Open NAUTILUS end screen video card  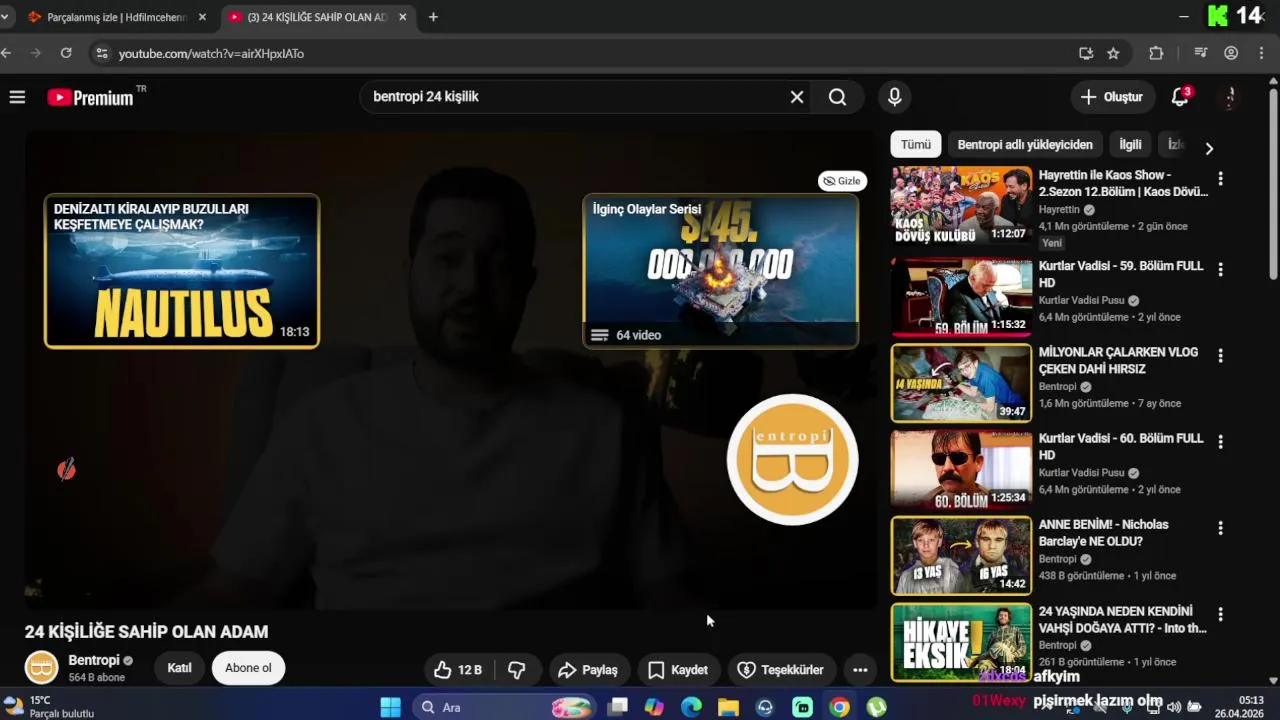pos(182,271)
